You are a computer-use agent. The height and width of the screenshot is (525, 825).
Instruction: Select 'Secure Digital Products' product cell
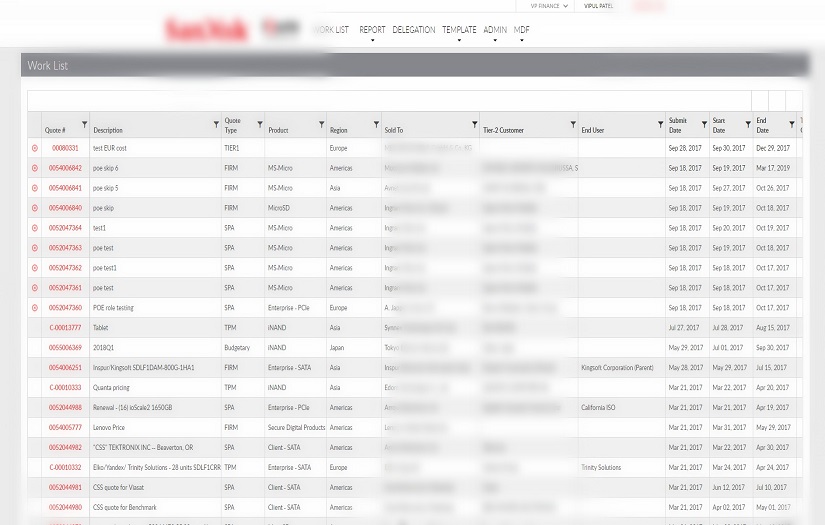point(296,428)
